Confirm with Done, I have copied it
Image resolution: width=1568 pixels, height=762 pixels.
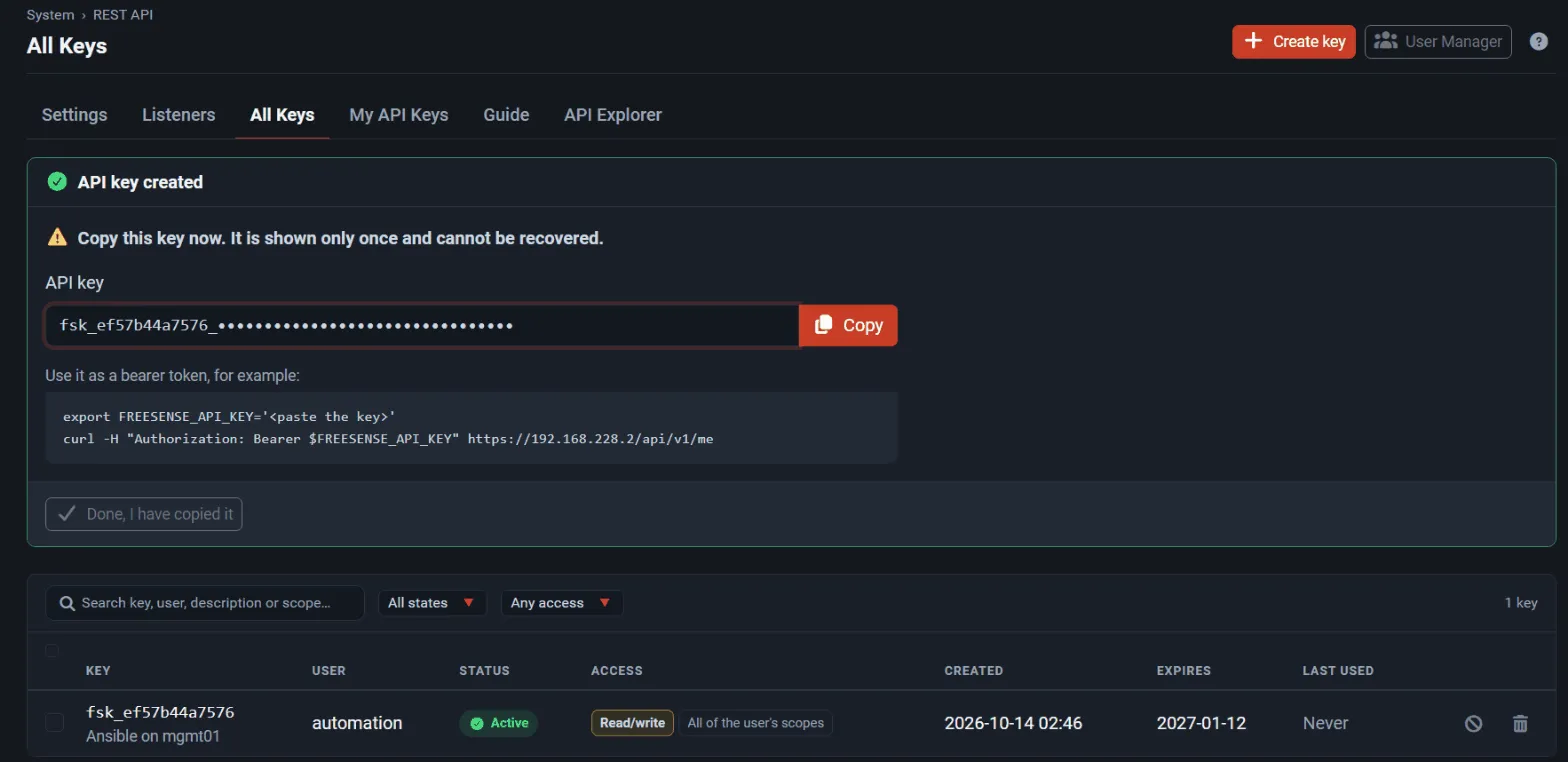[x=144, y=514]
